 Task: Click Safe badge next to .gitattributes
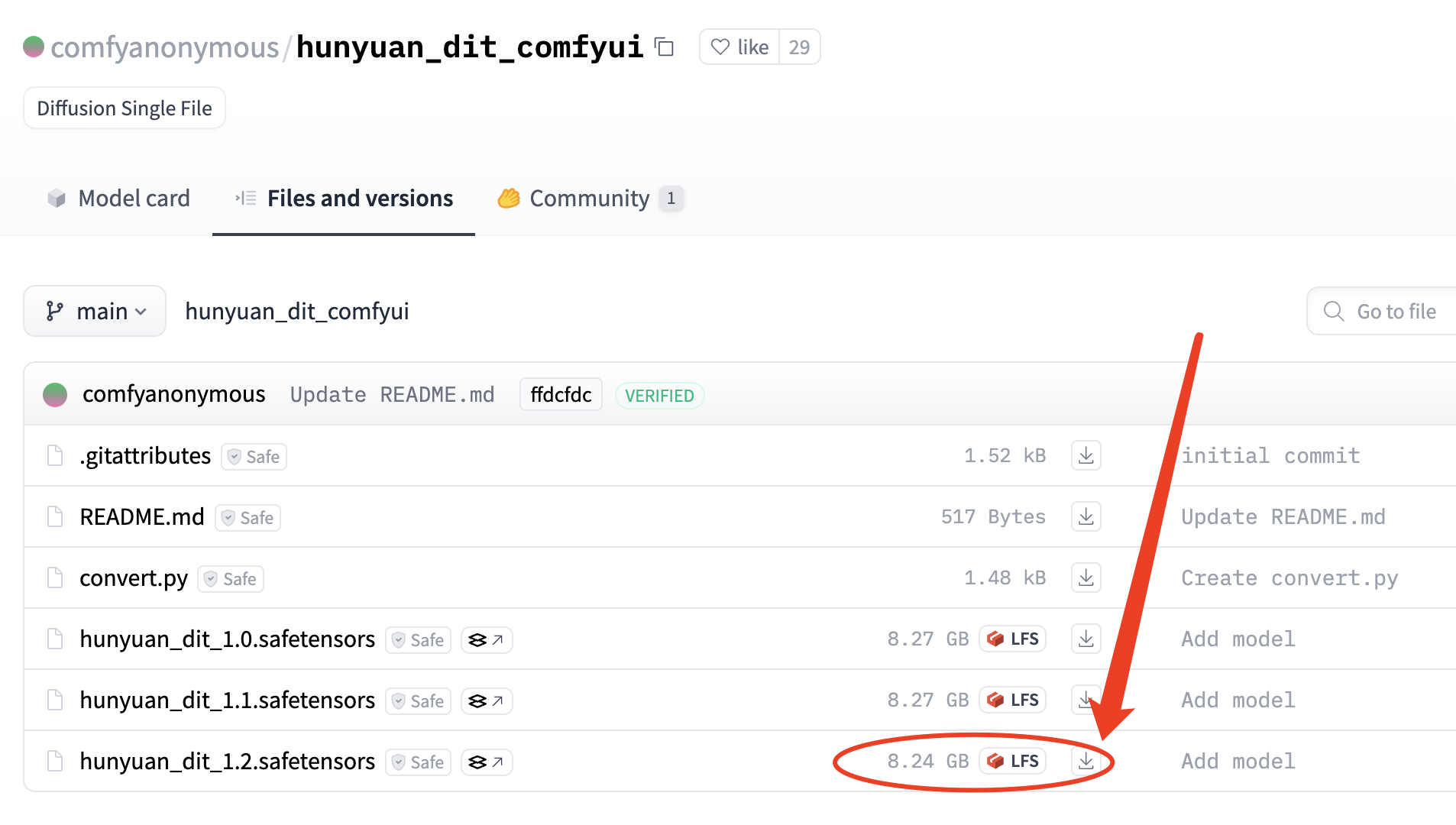click(254, 457)
